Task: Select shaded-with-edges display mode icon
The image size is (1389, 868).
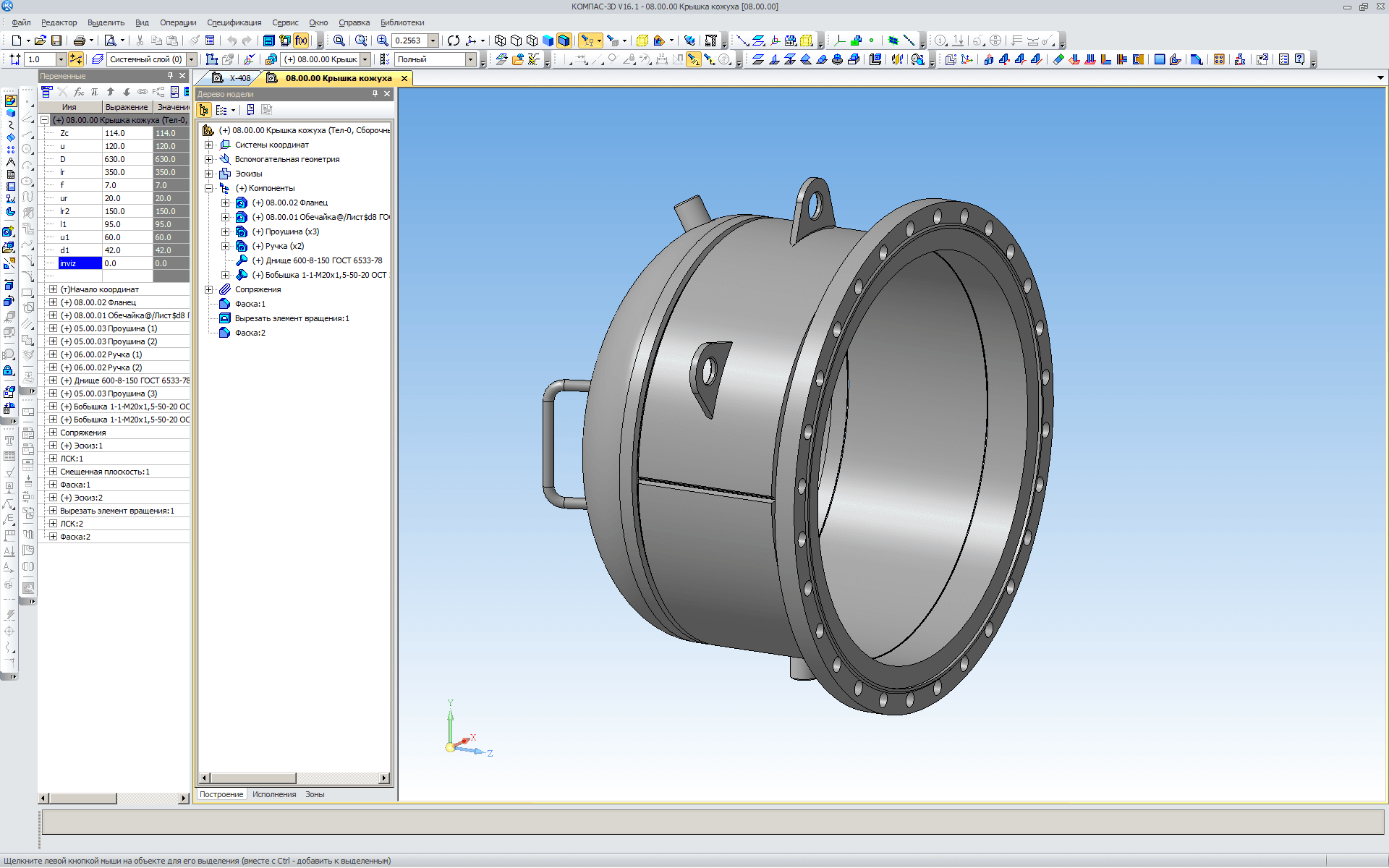Action: pos(564,41)
